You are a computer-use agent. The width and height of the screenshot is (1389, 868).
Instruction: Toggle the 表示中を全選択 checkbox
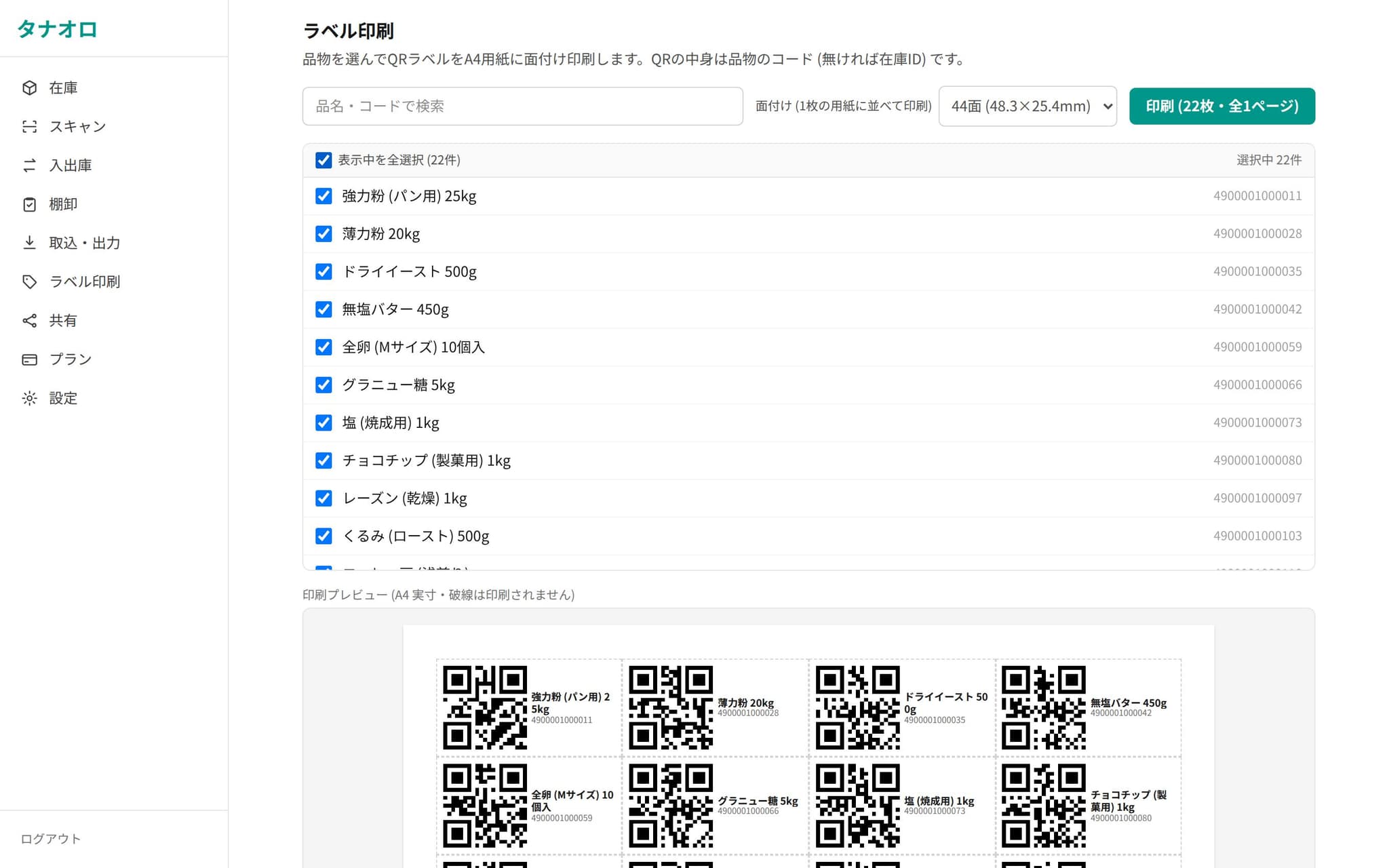coord(324,160)
